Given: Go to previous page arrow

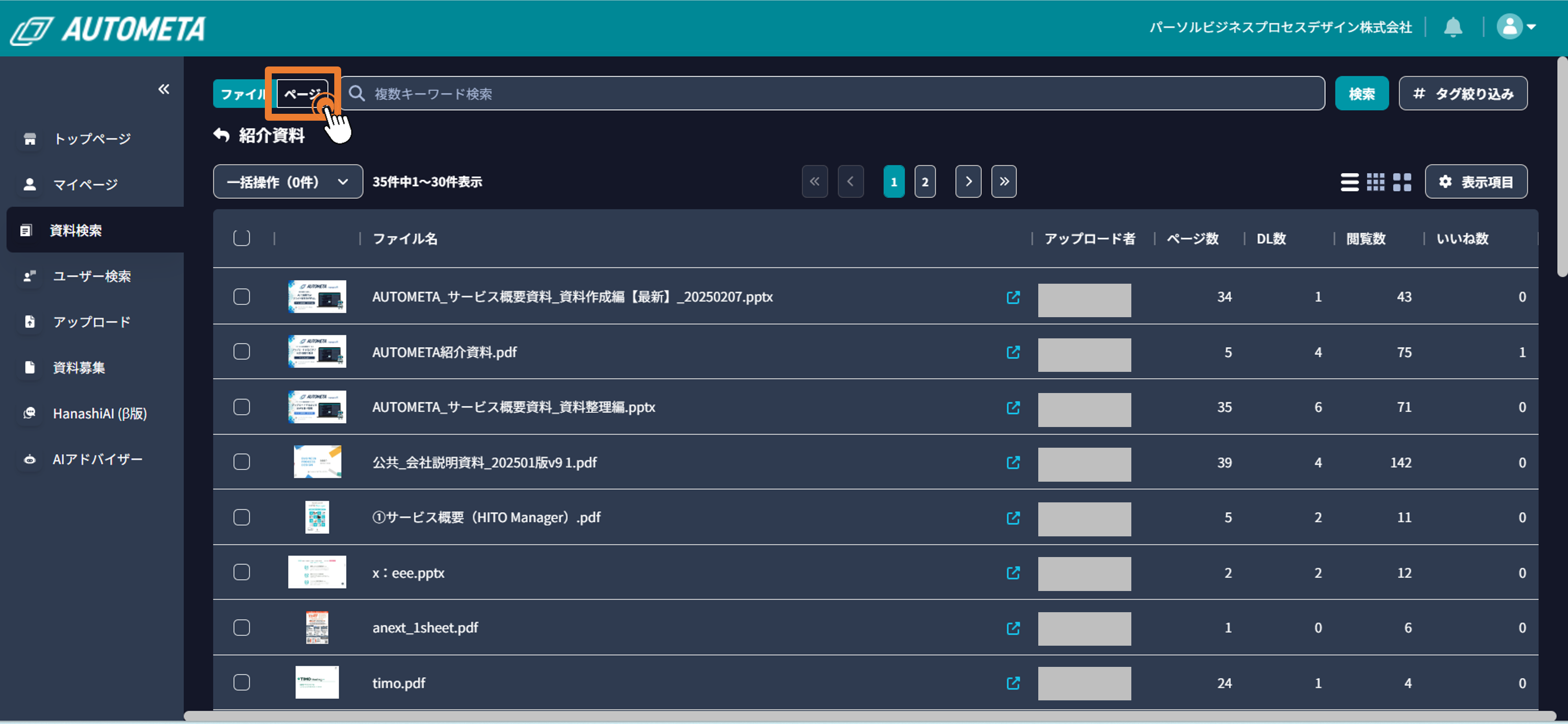Looking at the screenshot, I should [850, 181].
